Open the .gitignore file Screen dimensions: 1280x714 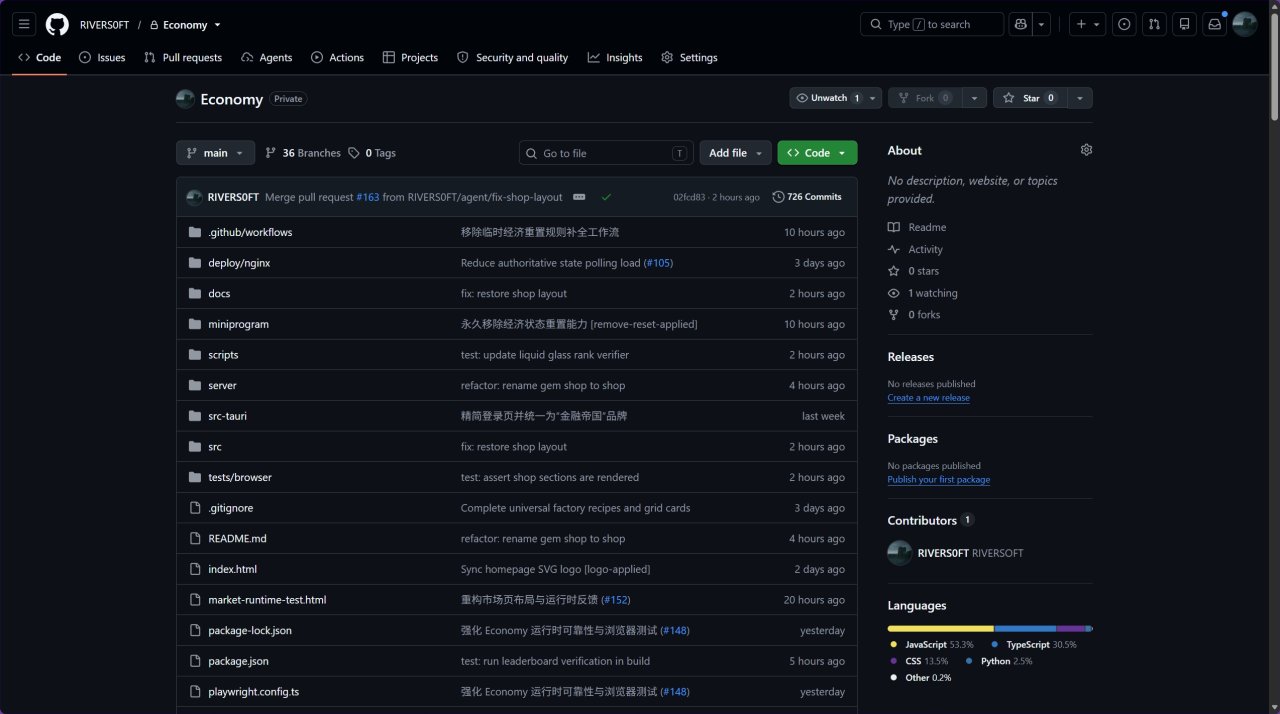(x=230, y=508)
